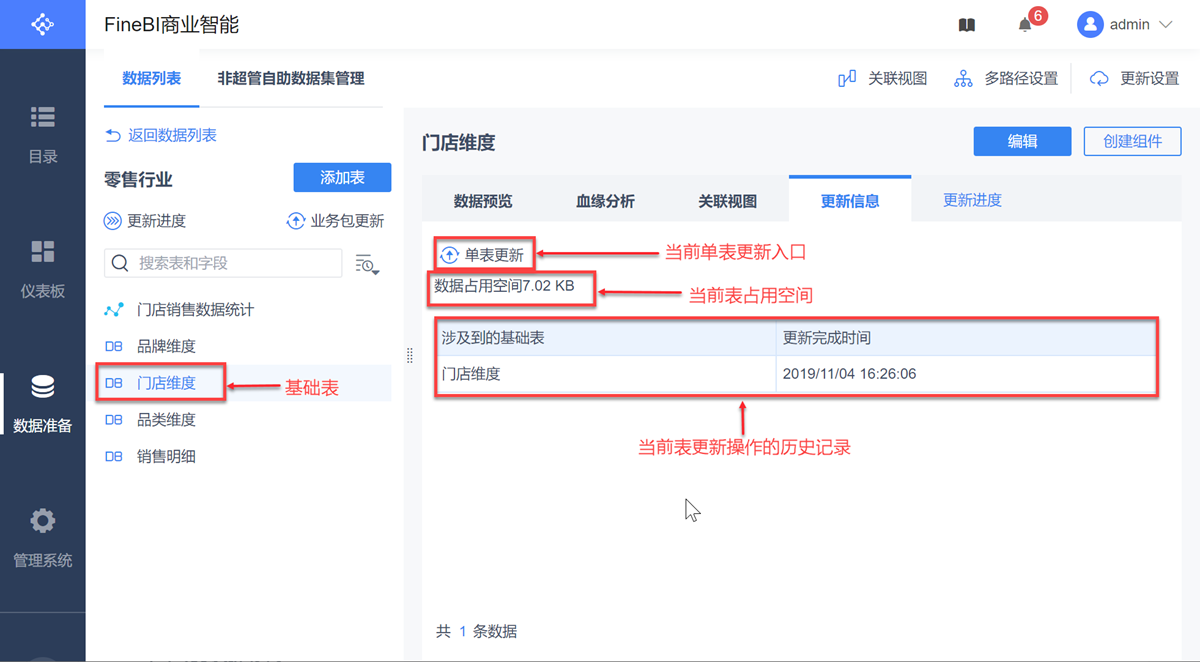Click the 添加表 button

point(342,178)
